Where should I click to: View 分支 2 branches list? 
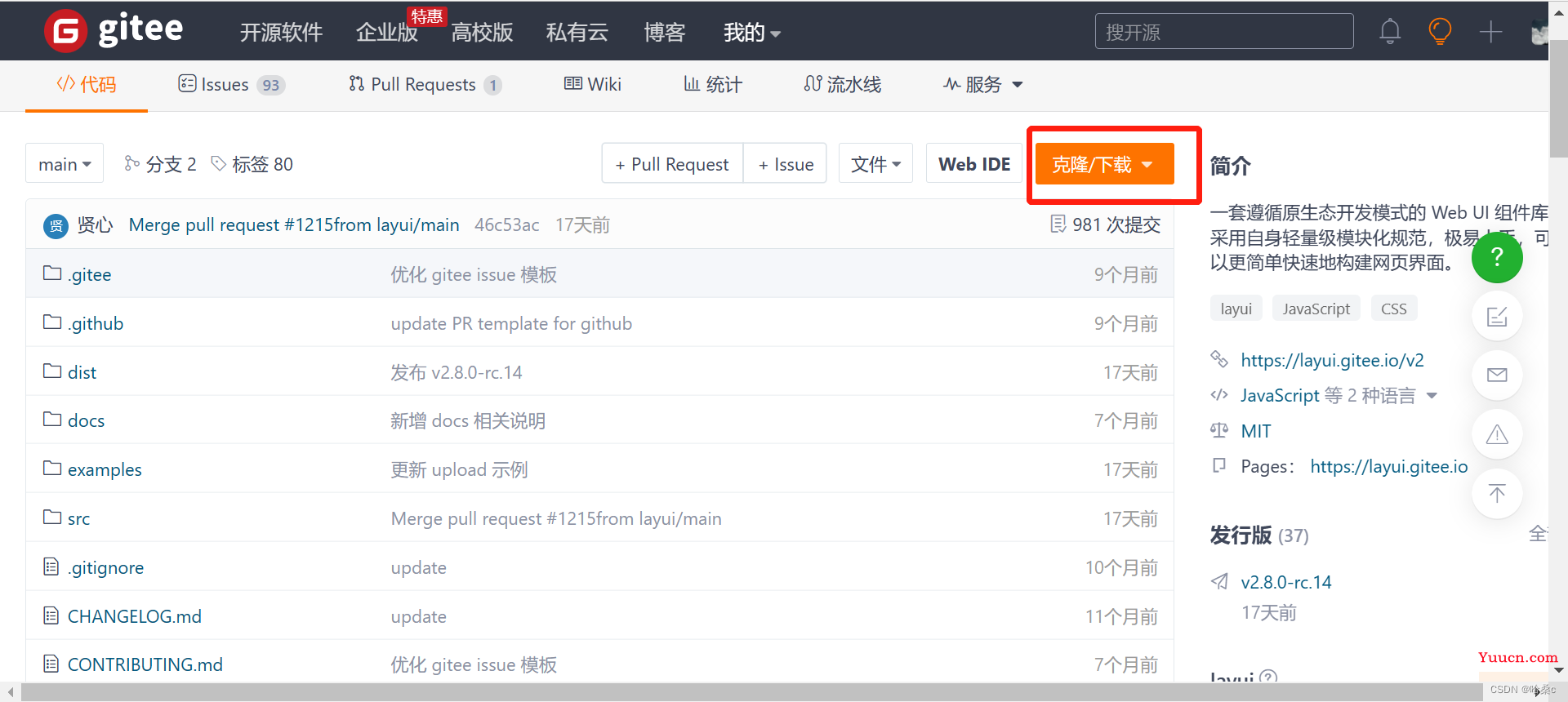(160, 164)
